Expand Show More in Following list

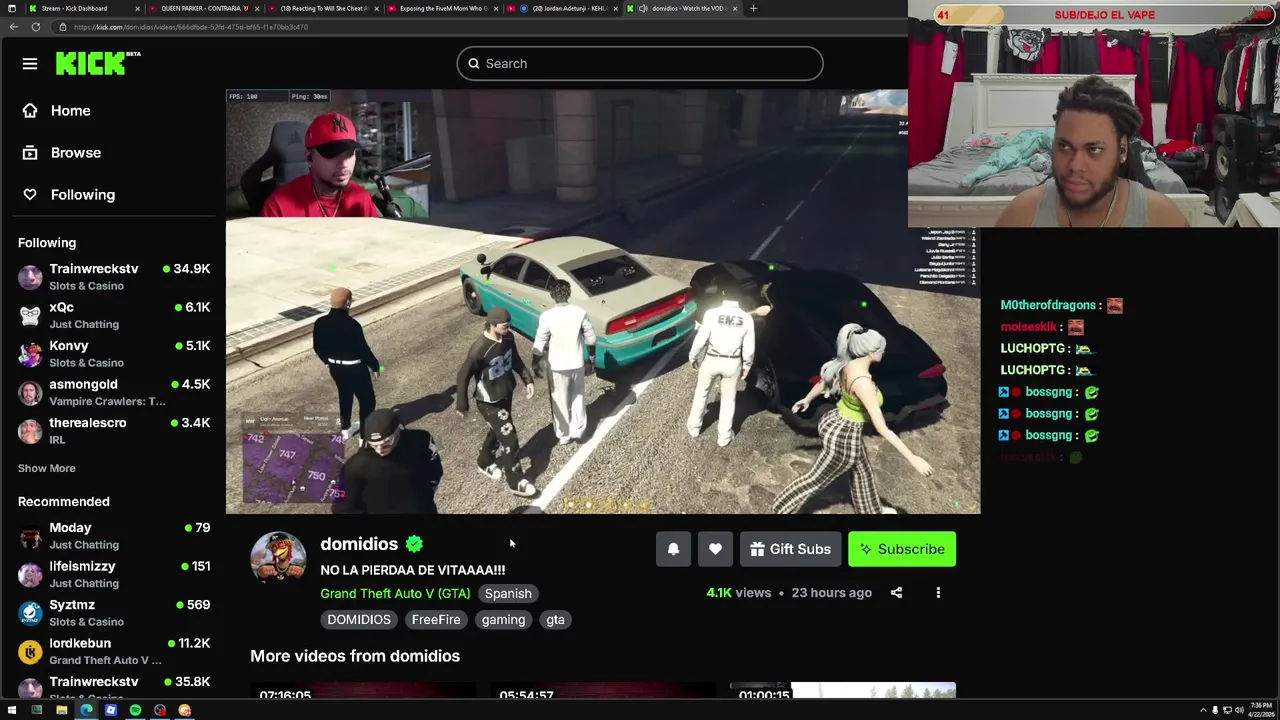pos(46,468)
